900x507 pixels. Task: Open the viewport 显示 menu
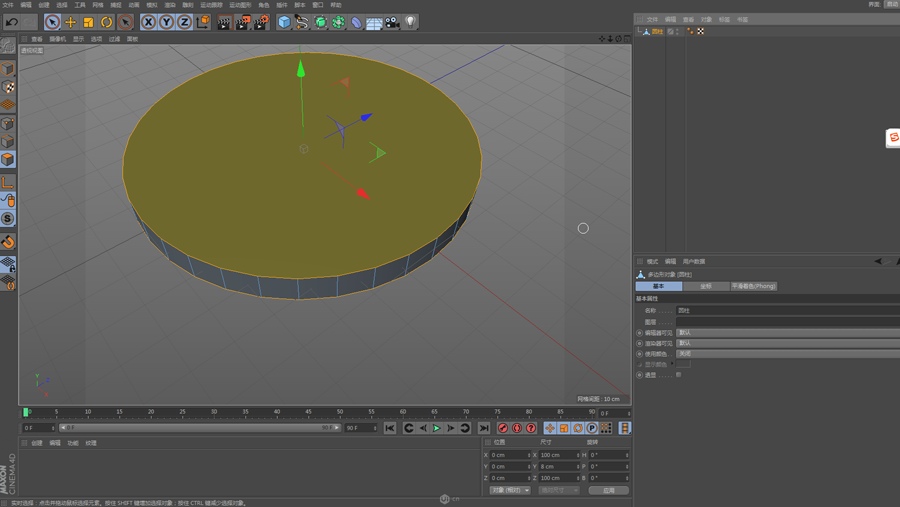78,39
